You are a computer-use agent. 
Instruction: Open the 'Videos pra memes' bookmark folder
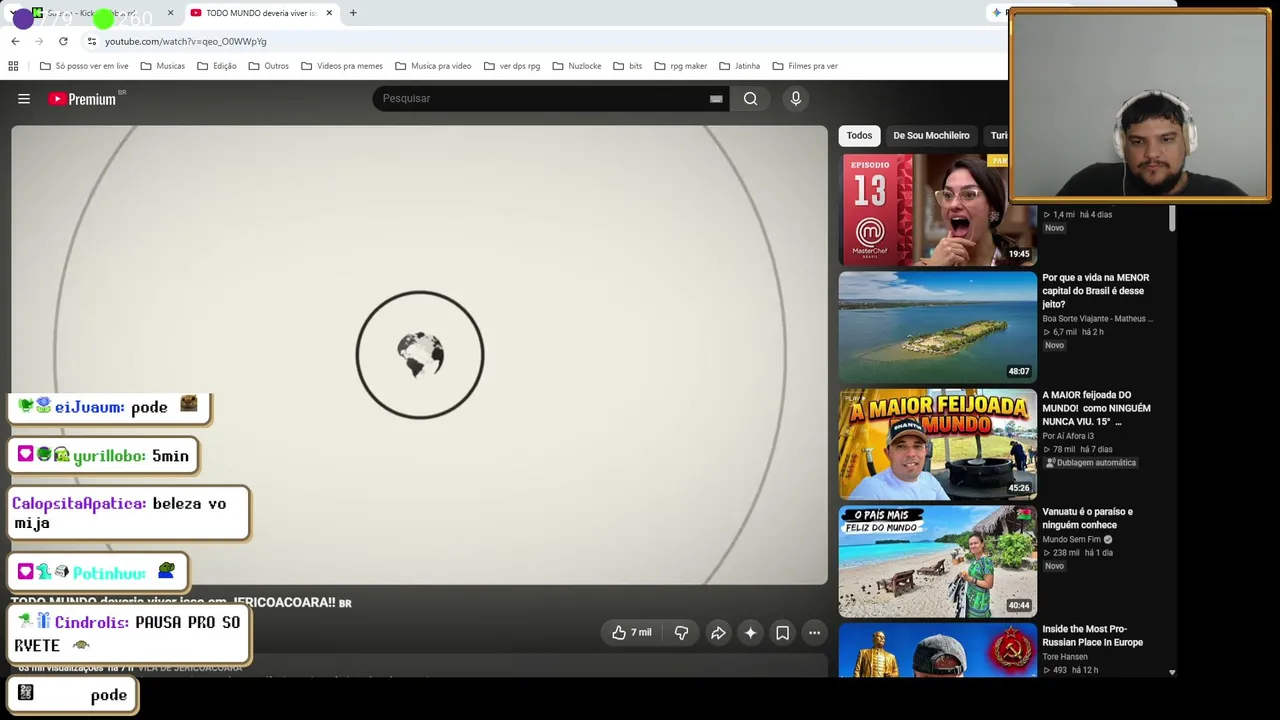click(341, 66)
